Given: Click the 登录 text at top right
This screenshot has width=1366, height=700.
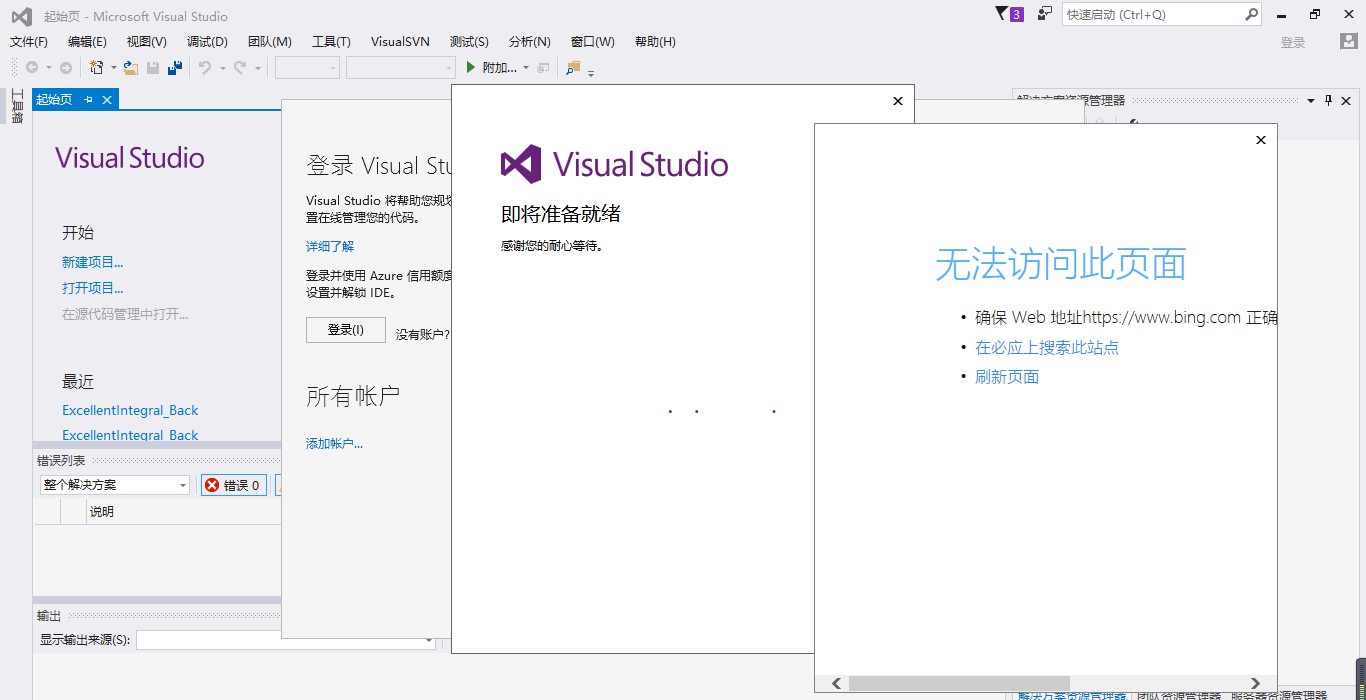Looking at the screenshot, I should click(1293, 42).
